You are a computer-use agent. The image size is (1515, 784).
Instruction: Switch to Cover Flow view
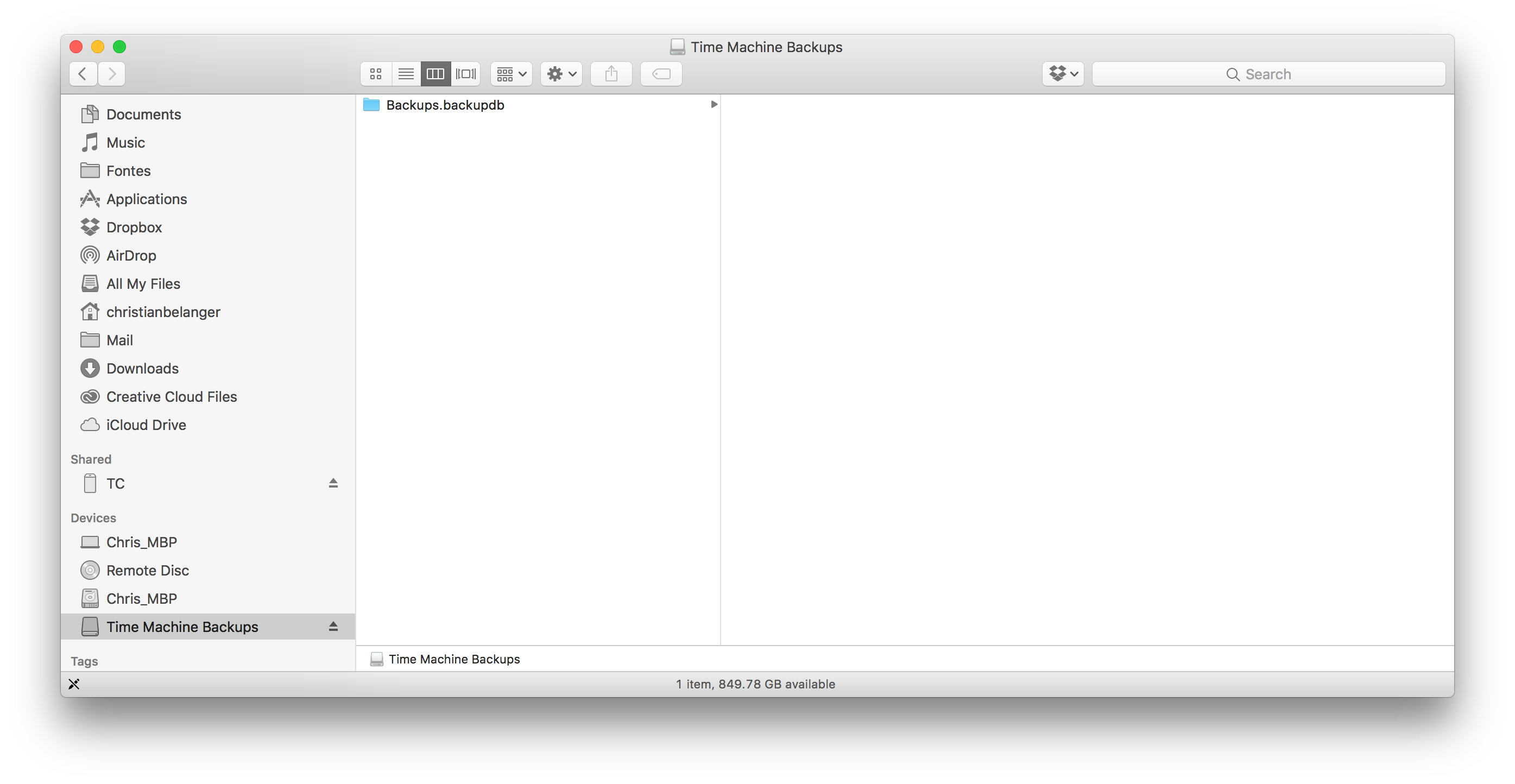[466, 74]
